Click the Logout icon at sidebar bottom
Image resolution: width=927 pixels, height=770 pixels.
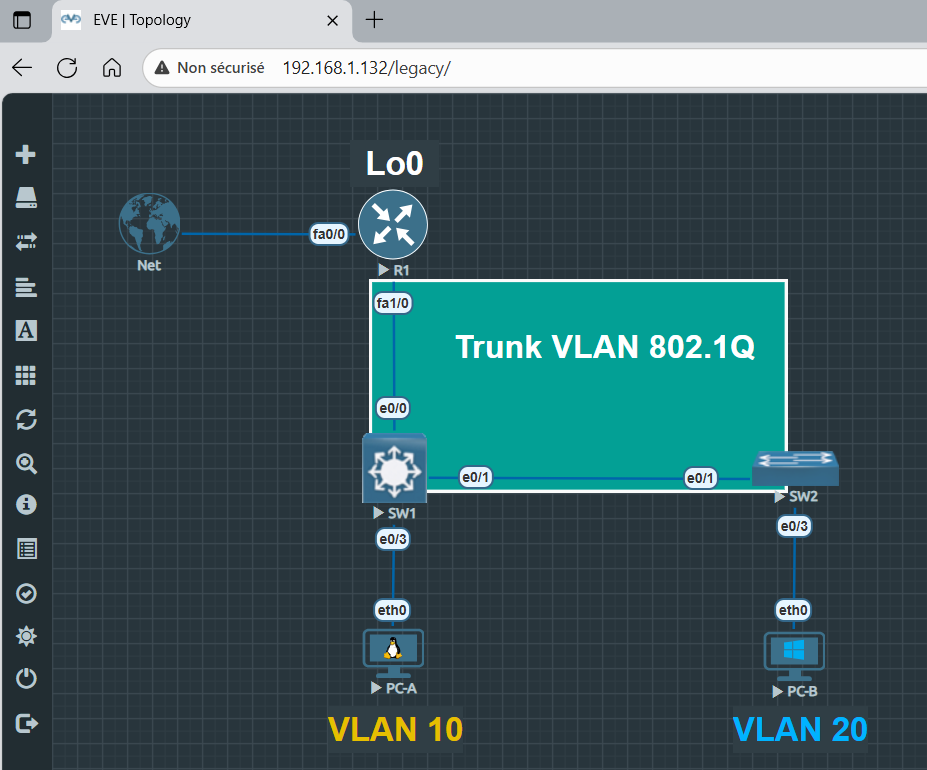(27, 723)
